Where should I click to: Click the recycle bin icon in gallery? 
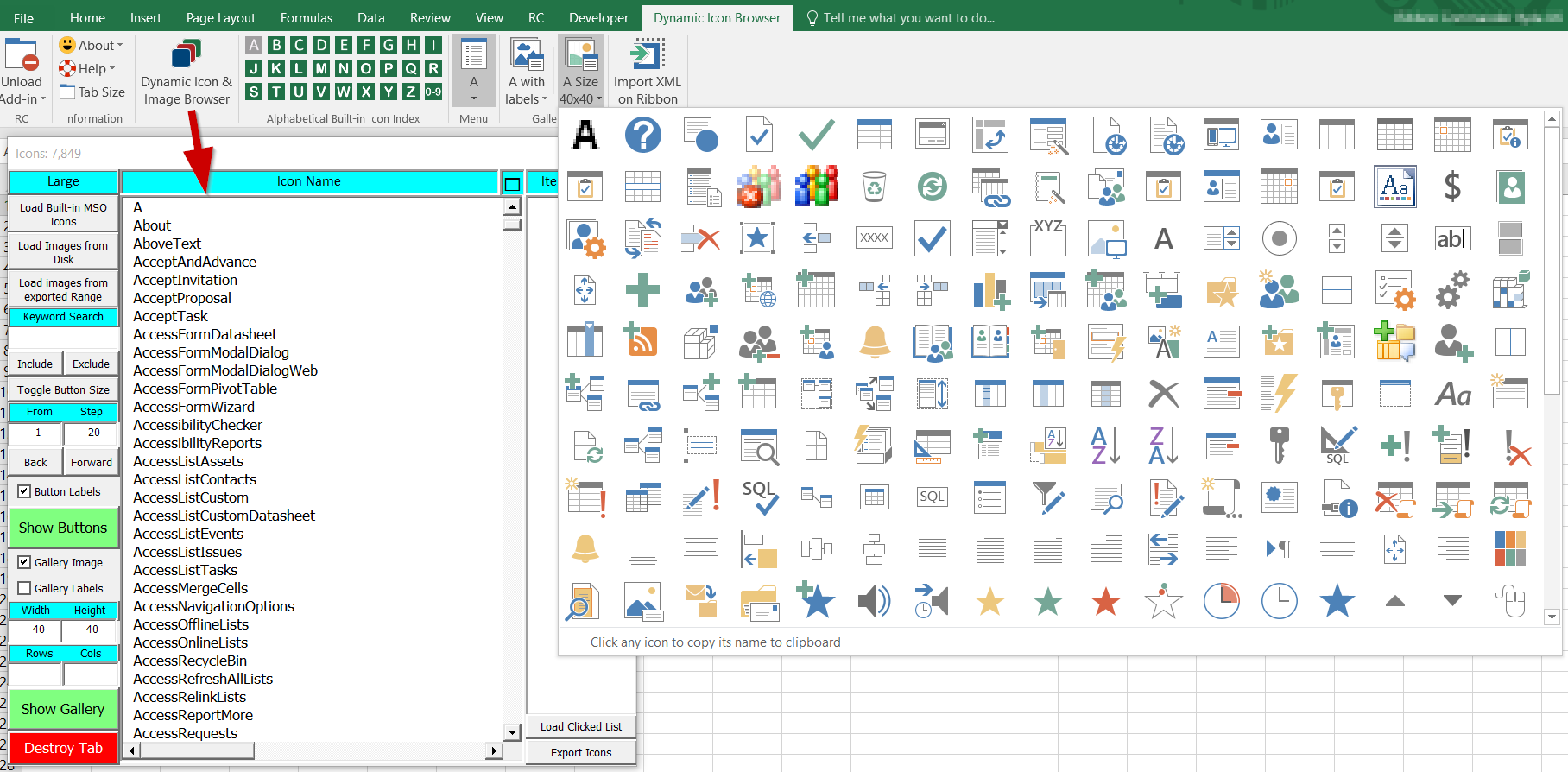tap(875, 187)
